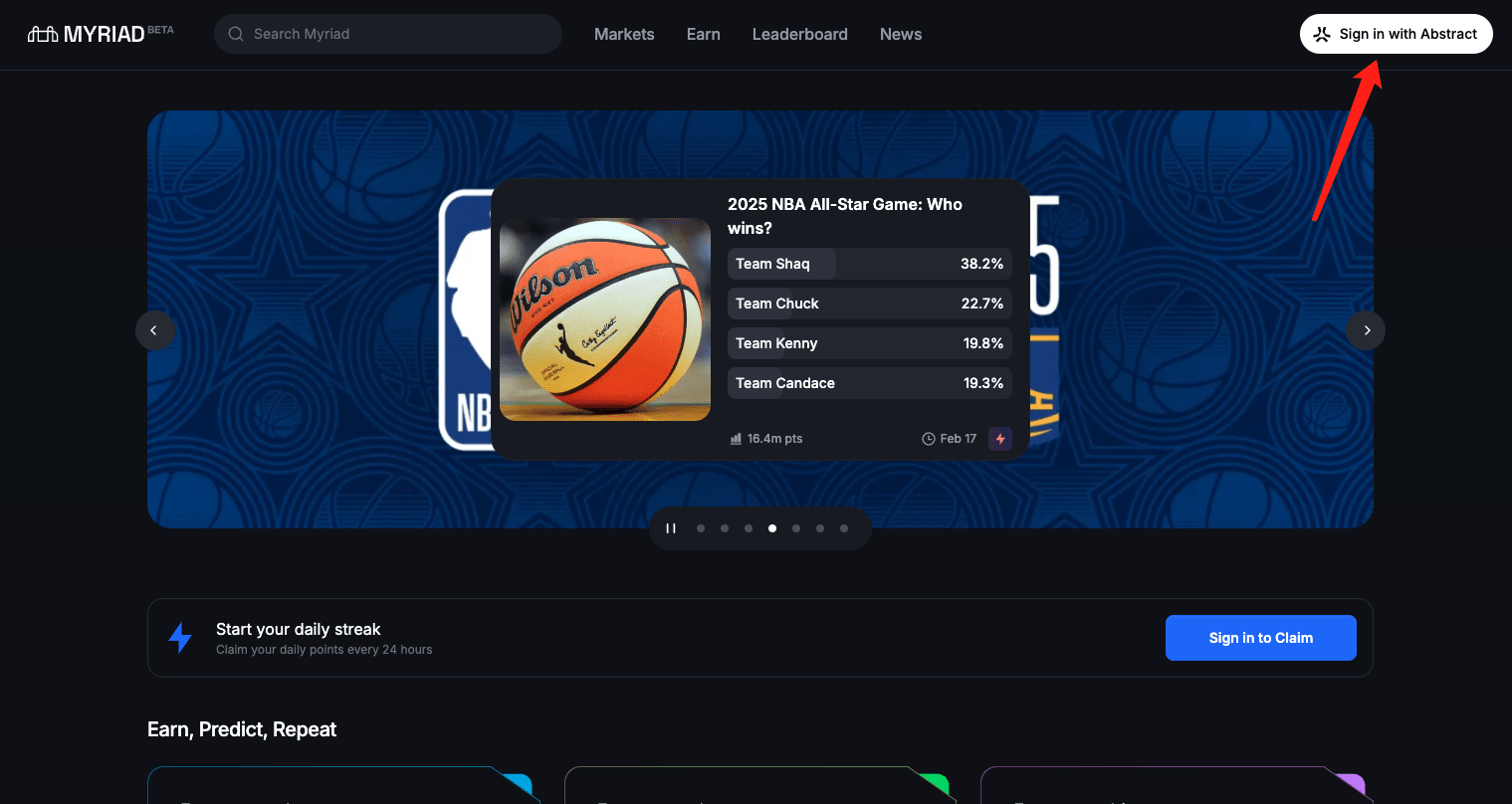Click the lightning bolt badge on market card
1512x804 pixels.
click(1000, 439)
